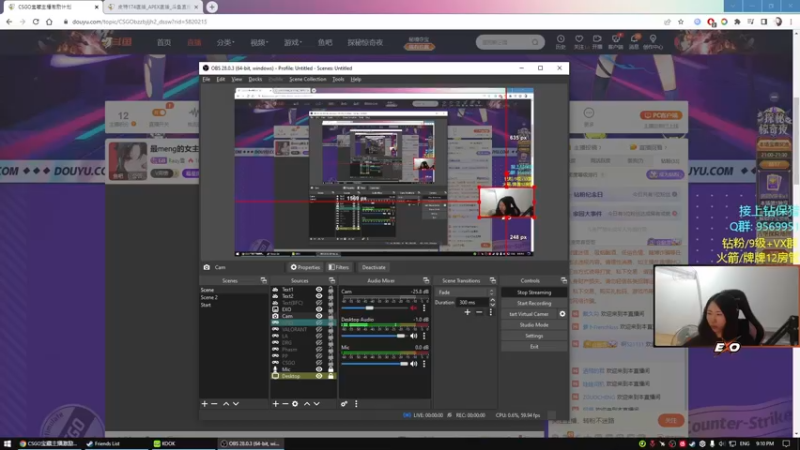Image resolution: width=800 pixels, height=450 pixels.
Task: Add a new scene in Scenes dock
Action: (205, 404)
